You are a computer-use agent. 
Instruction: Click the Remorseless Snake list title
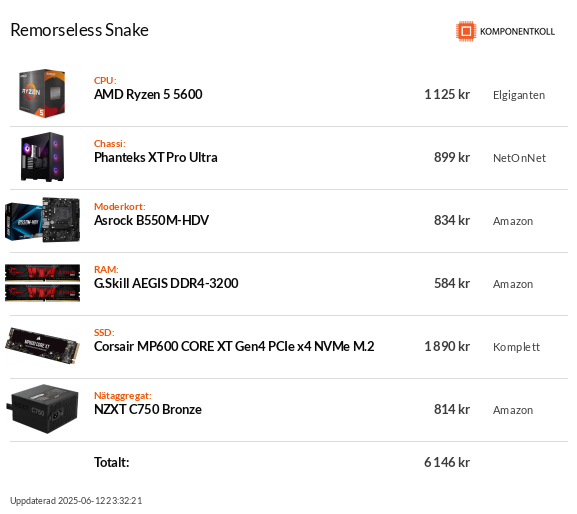coord(79,30)
